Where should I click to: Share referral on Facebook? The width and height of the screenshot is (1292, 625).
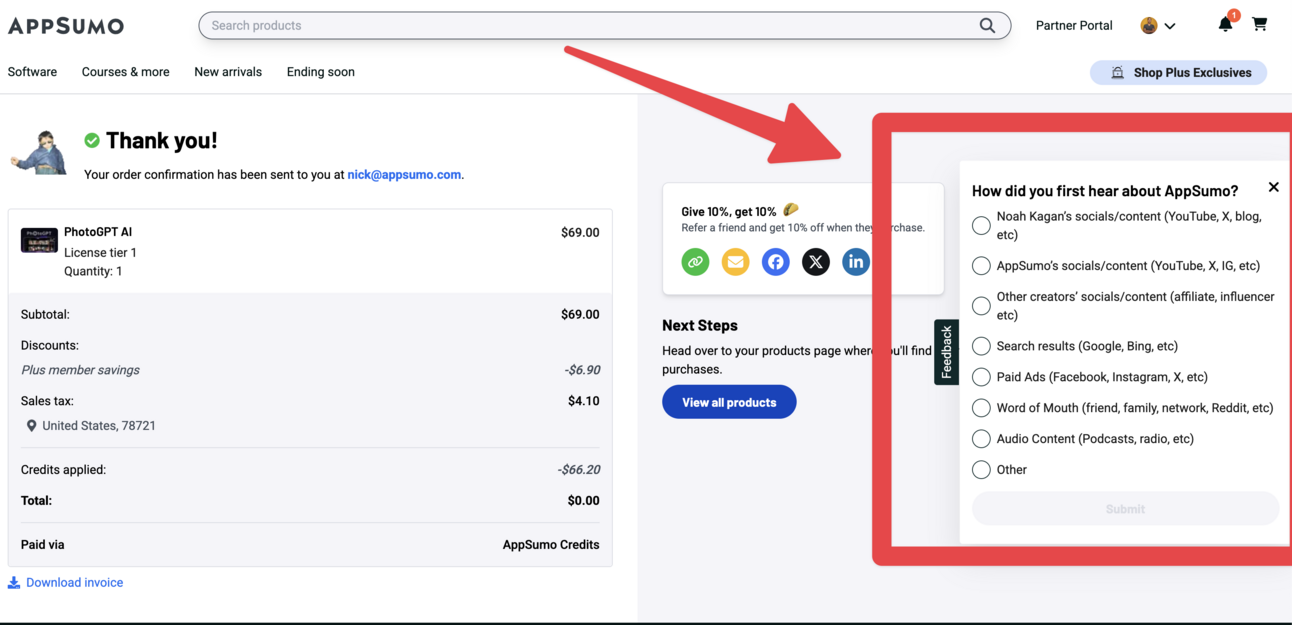click(x=775, y=262)
